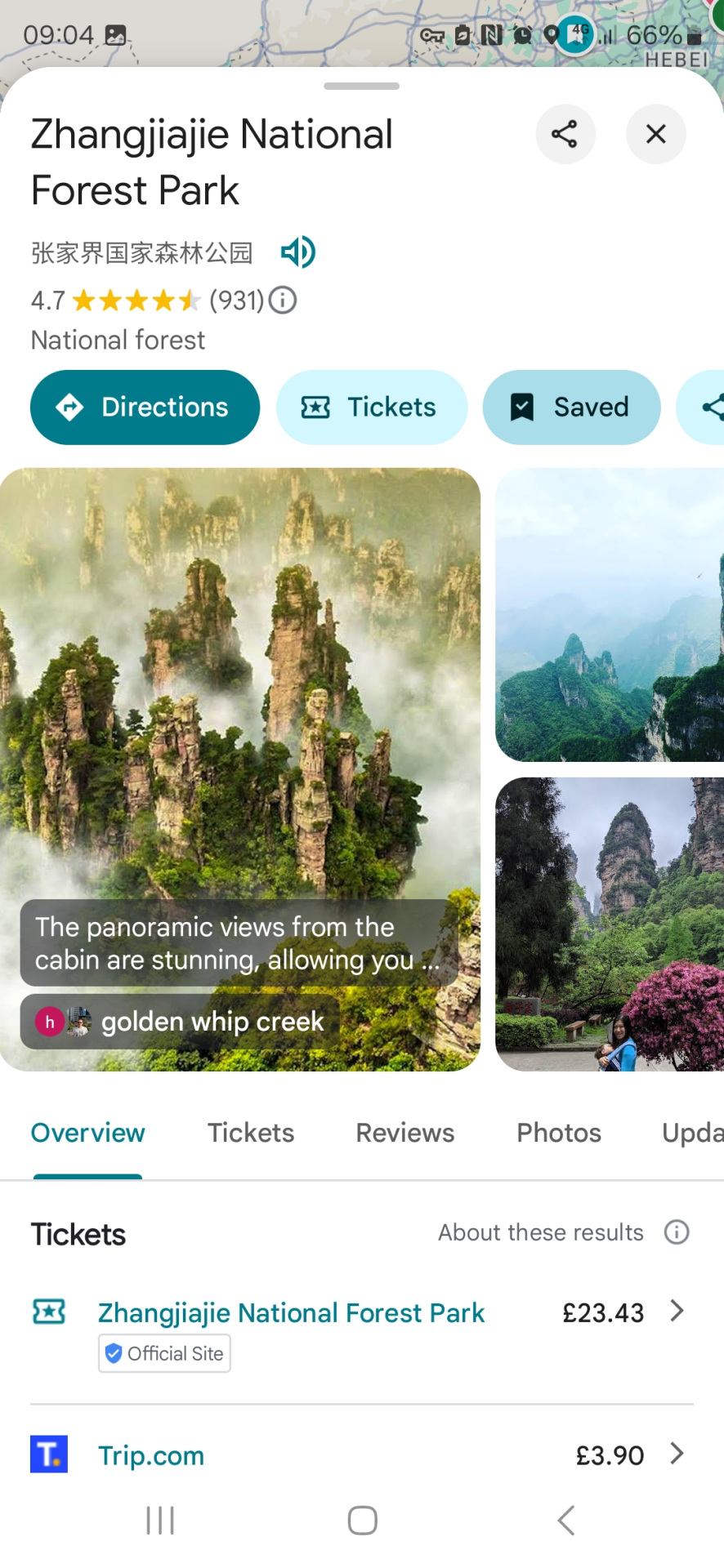The image size is (724, 1568).
Task: Open rating info icon beside review count
Action: pos(283,301)
